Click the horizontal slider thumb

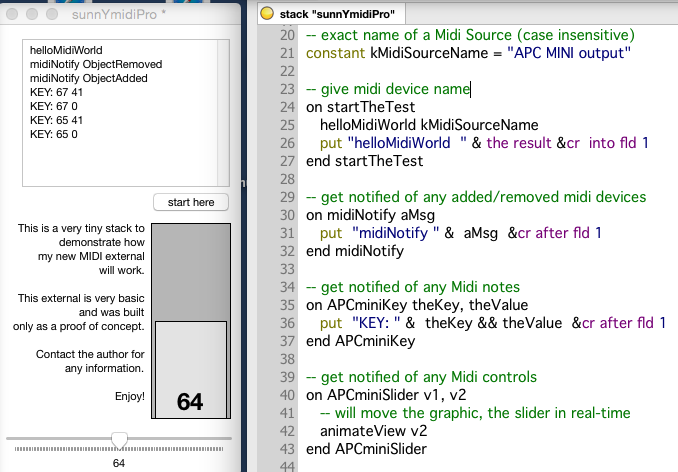tap(119, 439)
